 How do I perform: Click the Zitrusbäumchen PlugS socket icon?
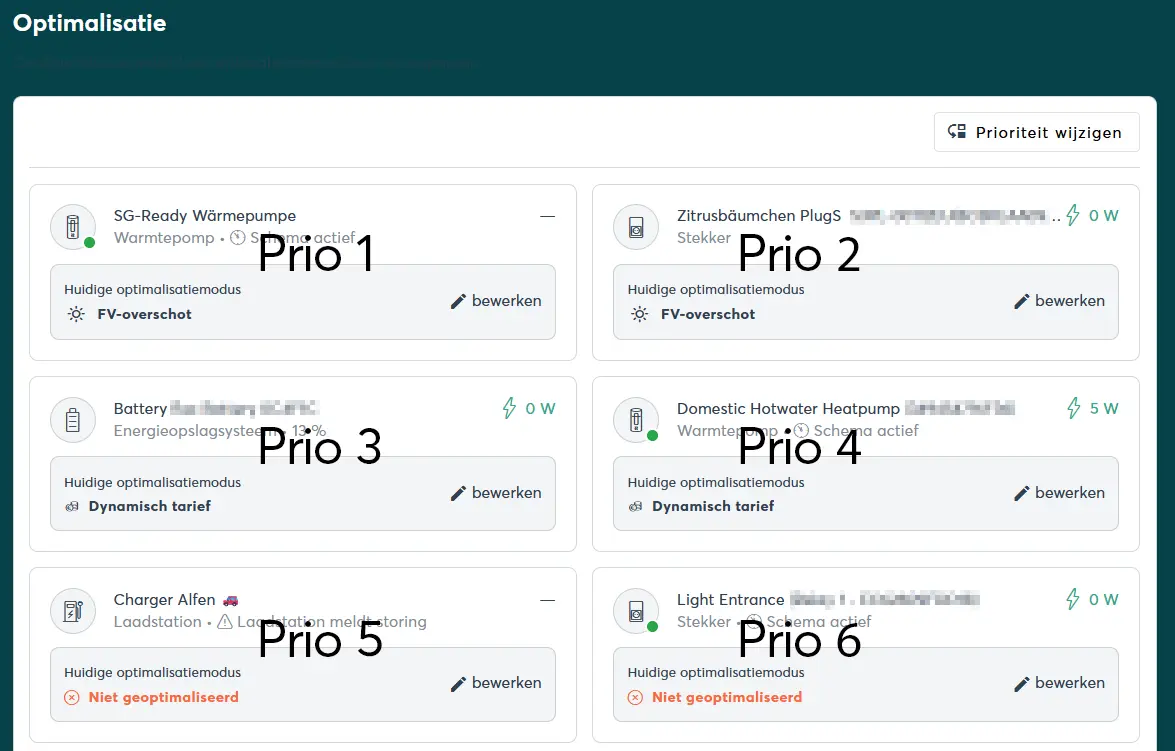[x=636, y=227]
